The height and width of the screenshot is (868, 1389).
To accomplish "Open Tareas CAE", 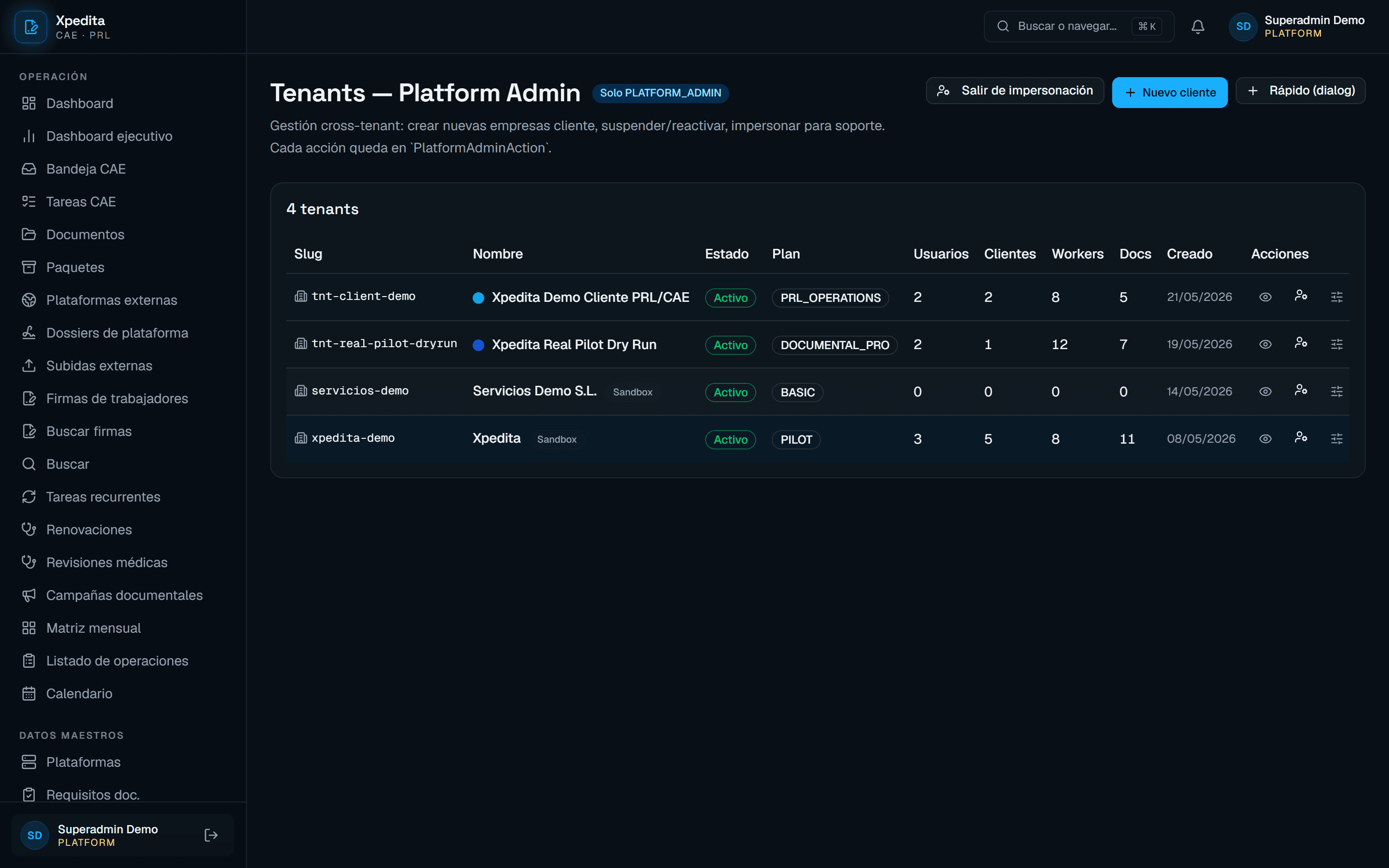I will click(x=123, y=202).
